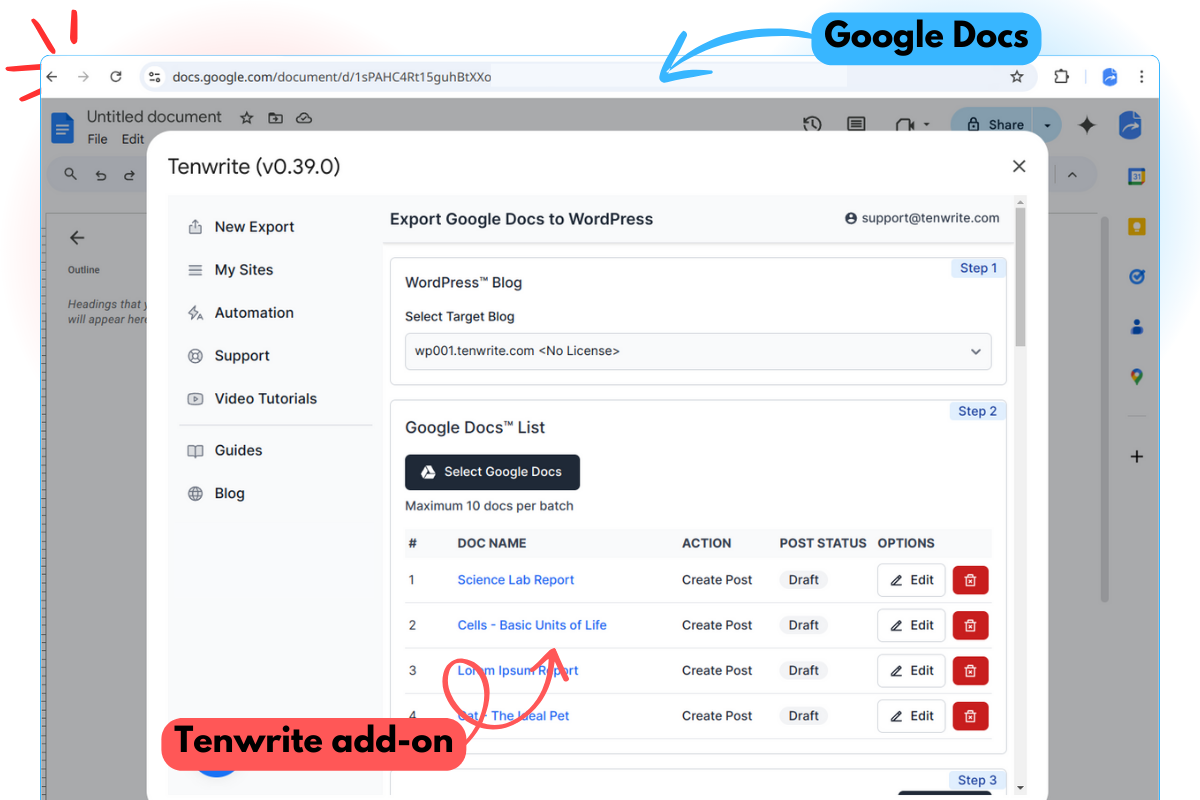View site information icon in address bar

154,76
